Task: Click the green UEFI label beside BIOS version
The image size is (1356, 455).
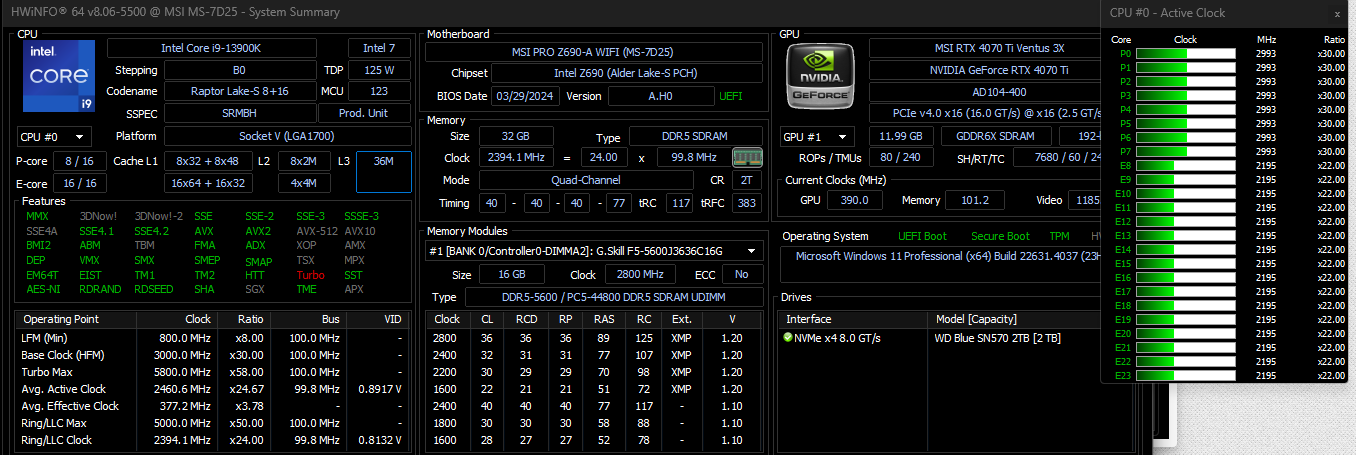Action: pyautogui.click(x=731, y=96)
